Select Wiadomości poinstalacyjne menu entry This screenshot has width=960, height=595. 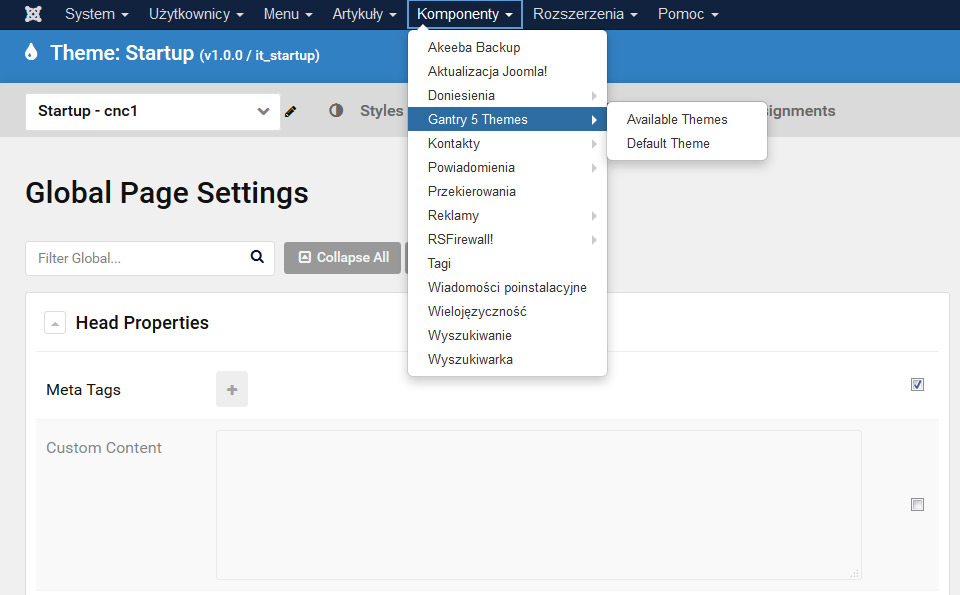pyautogui.click(x=507, y=288)
